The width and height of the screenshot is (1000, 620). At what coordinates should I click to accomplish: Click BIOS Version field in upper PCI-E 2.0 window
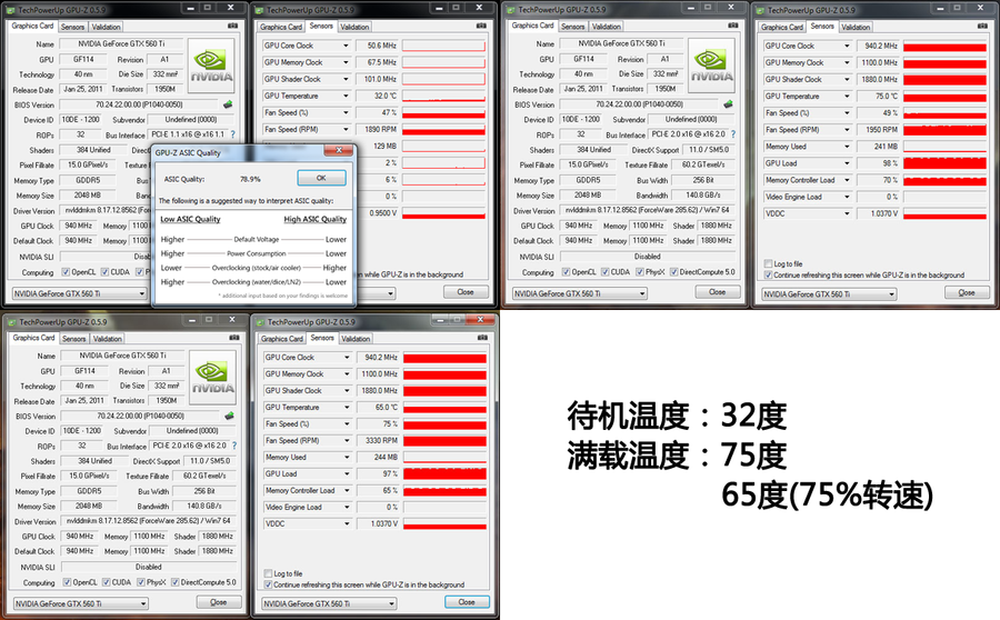(639, 104)
